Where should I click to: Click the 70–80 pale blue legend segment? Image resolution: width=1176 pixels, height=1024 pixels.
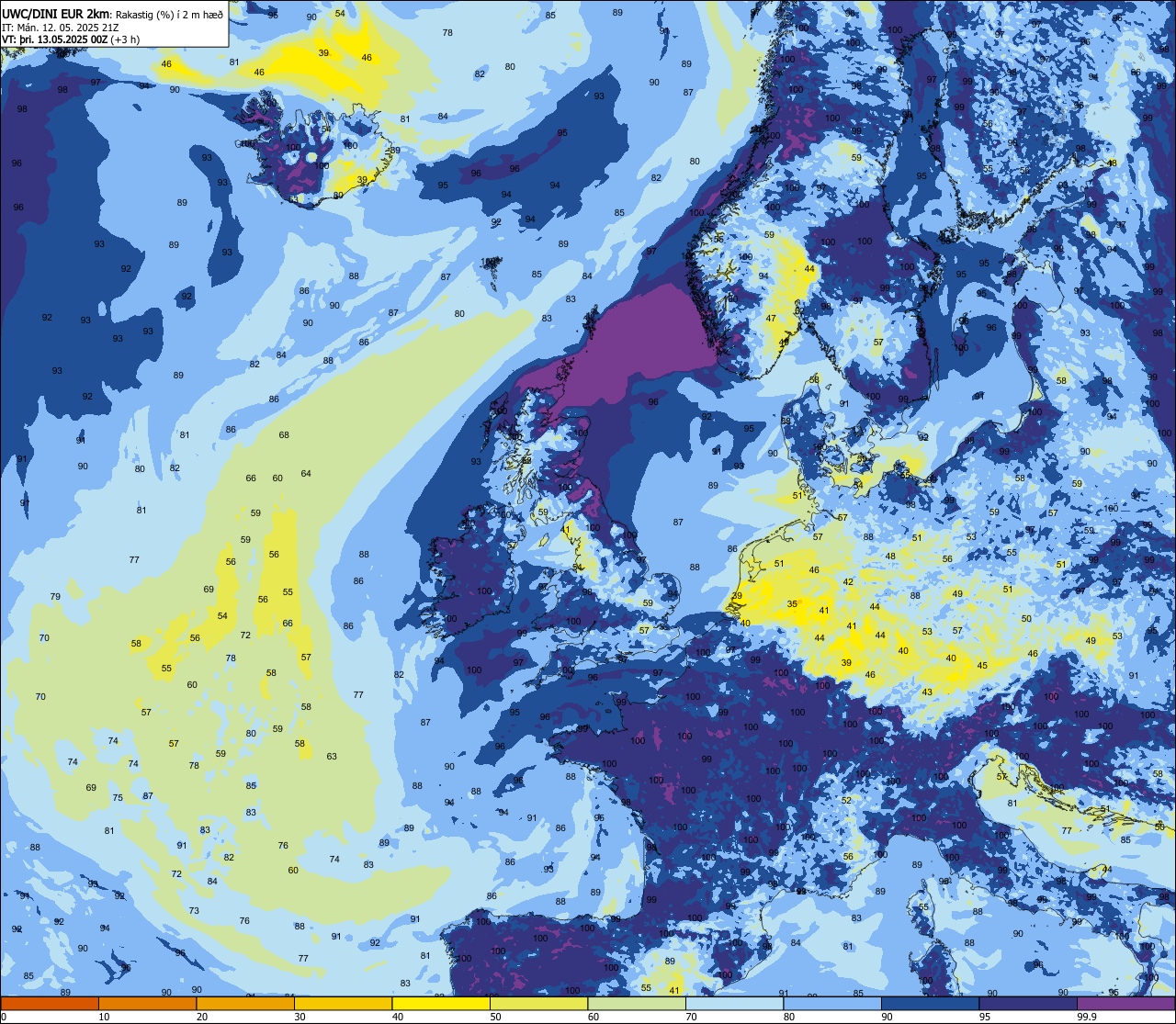coord(734,1003)
